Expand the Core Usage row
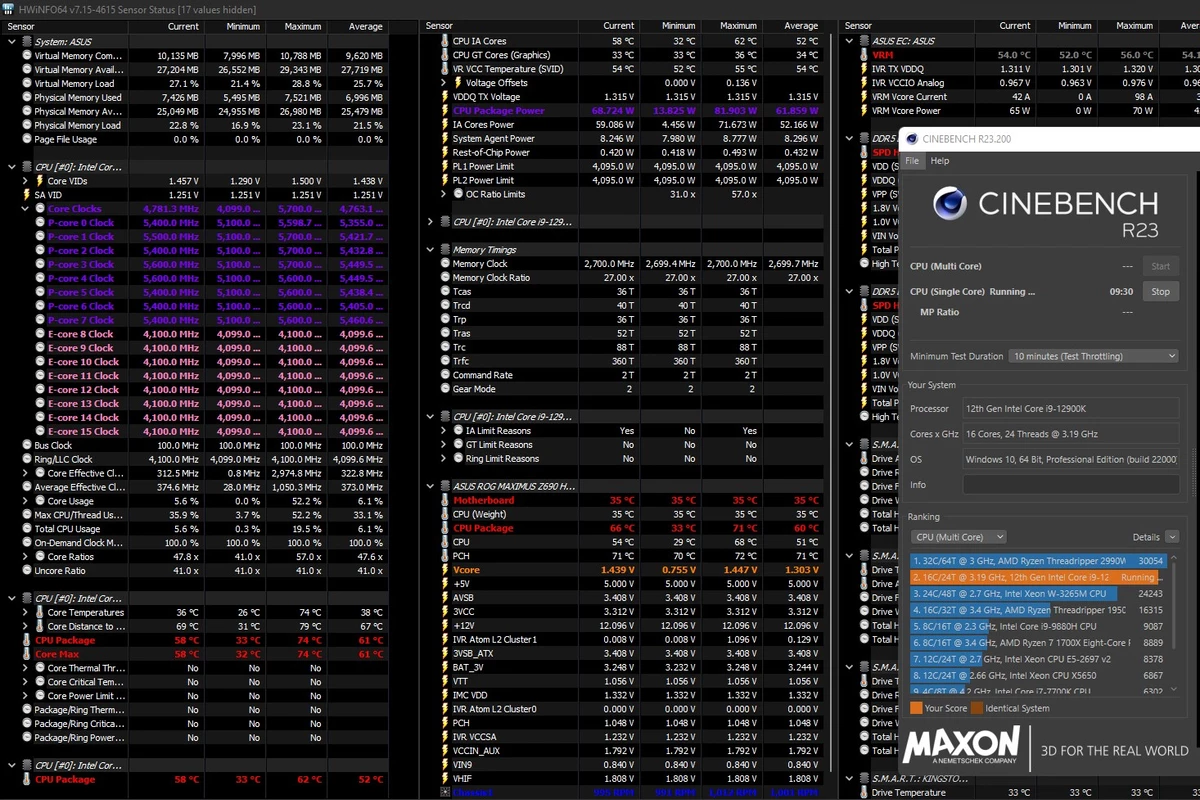1200x800 pixels. (26, 501)
